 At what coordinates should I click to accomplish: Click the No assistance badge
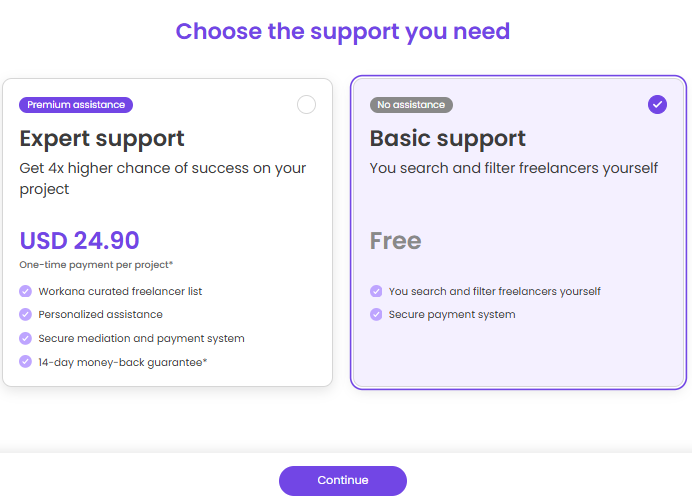click(x=411, y=105)
